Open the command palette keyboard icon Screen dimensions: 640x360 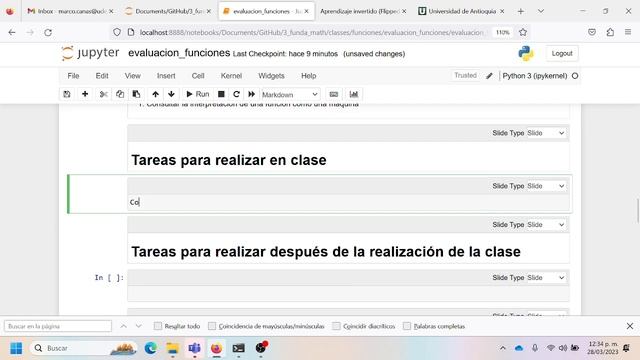pos(333,94)
